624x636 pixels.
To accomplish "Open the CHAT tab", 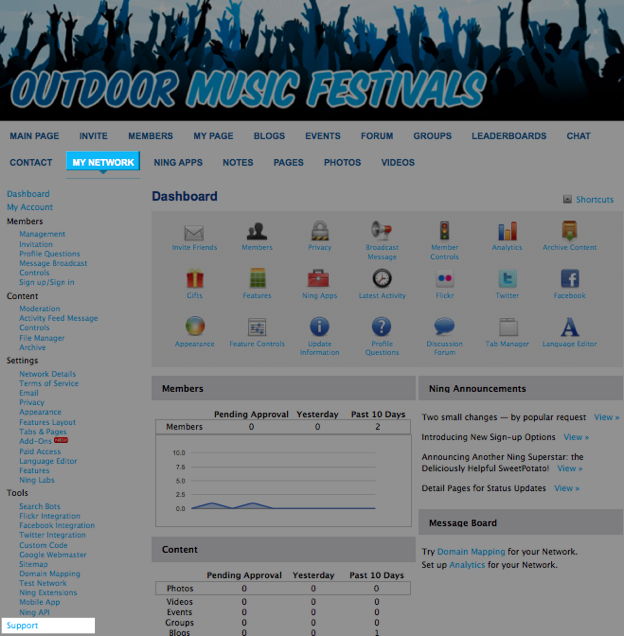I will click(x=578, y=136).
